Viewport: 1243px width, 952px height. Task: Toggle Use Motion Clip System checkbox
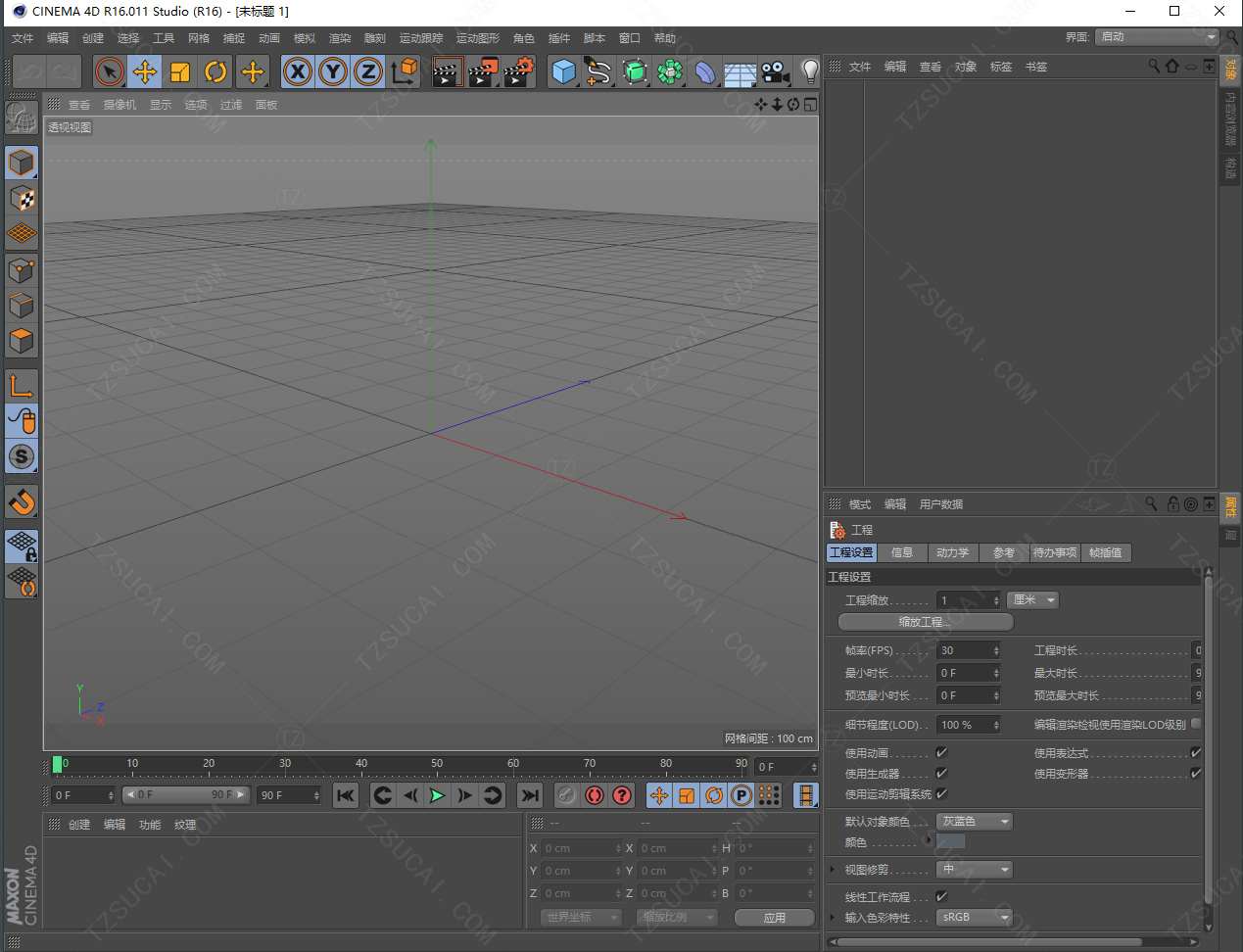pyautogui.click(x=941, y=793)
